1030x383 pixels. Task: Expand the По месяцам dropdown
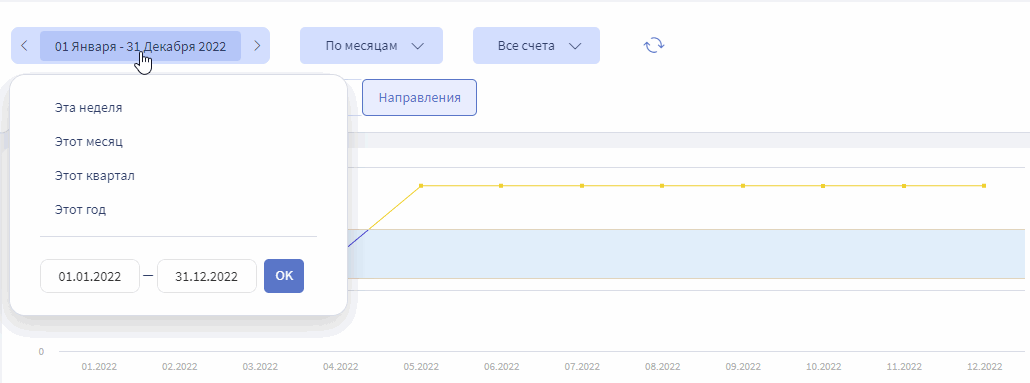point(371,45)
